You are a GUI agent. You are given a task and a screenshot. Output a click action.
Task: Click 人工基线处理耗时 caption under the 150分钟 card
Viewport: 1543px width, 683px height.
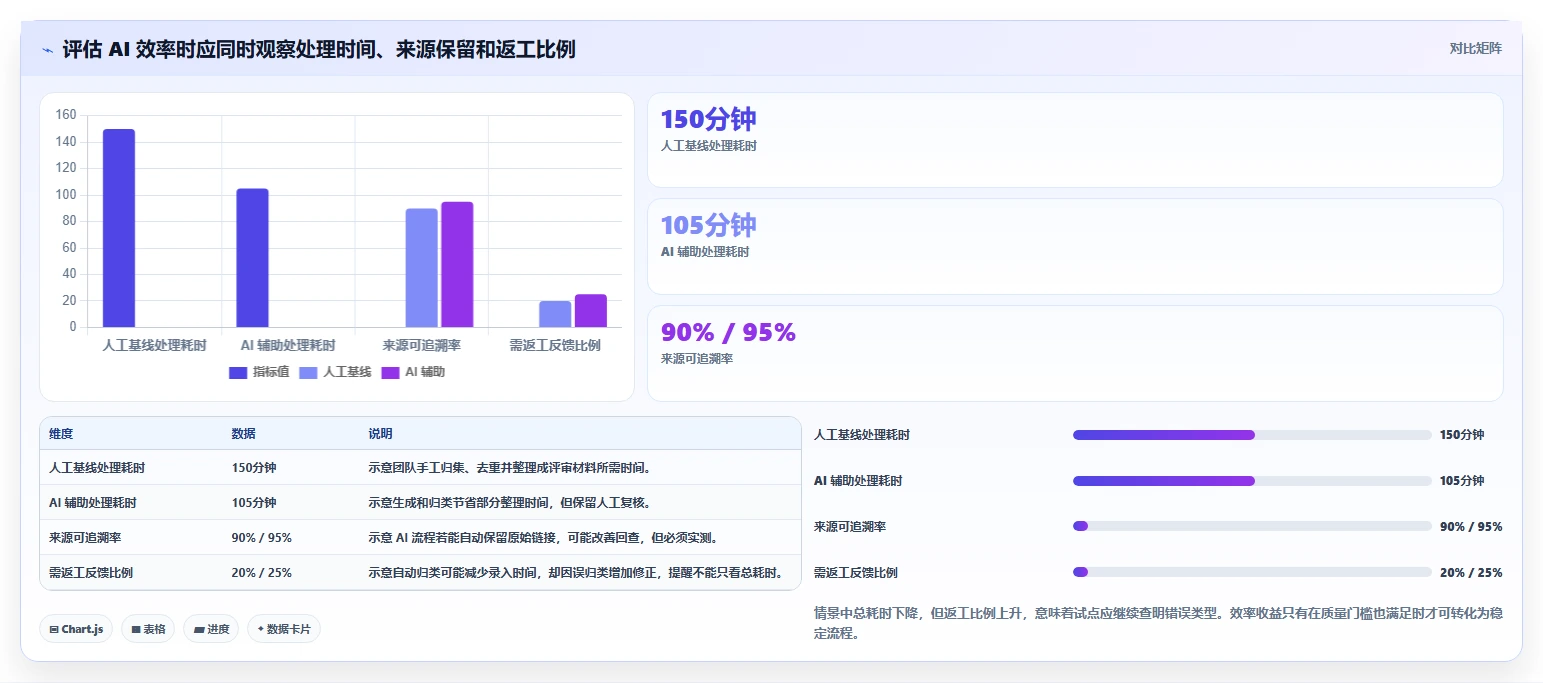pyautogui.click(x=709, y=146)
